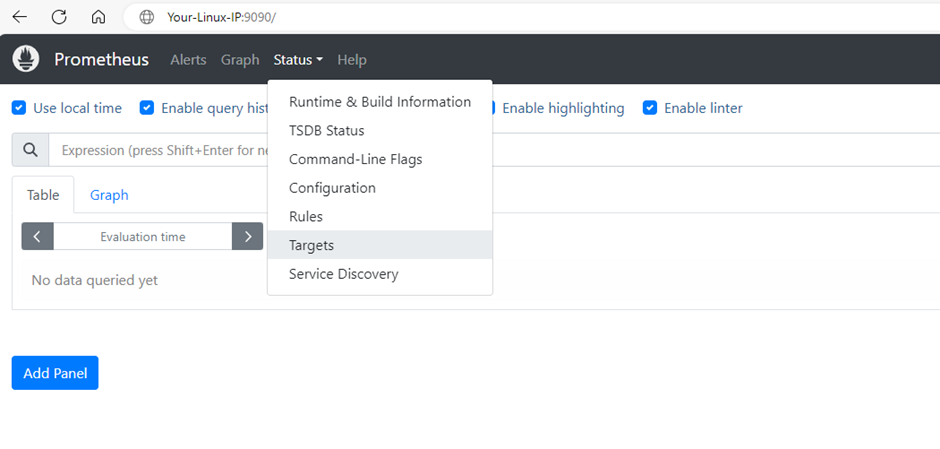Screen dimensions: 940x449
Task: Open Runtime & Build Information page
Action: [379, 102]
